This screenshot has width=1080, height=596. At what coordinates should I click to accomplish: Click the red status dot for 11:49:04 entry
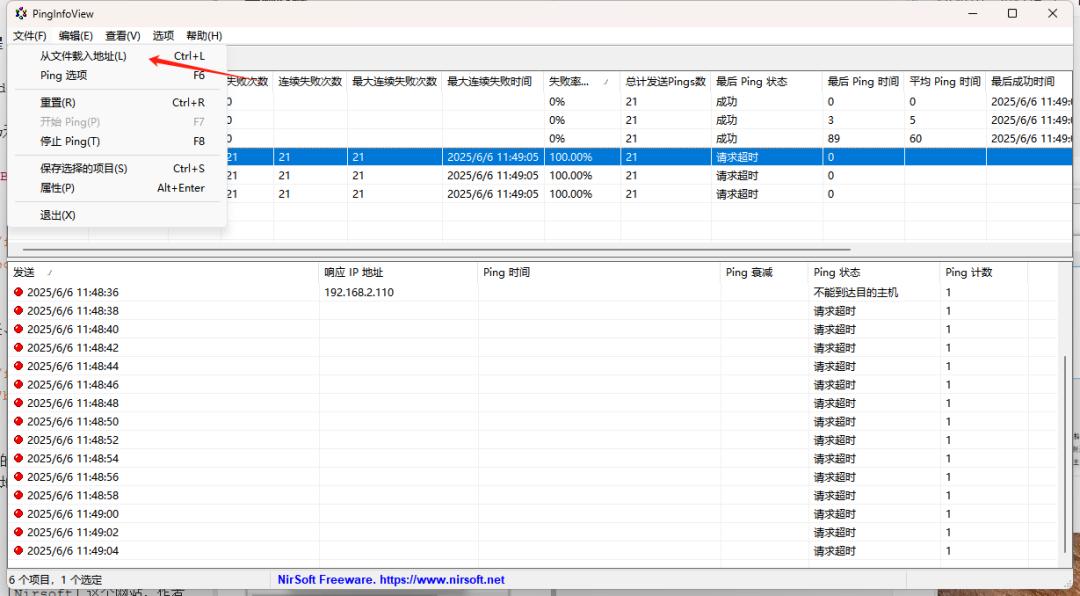tap(19, 551)
